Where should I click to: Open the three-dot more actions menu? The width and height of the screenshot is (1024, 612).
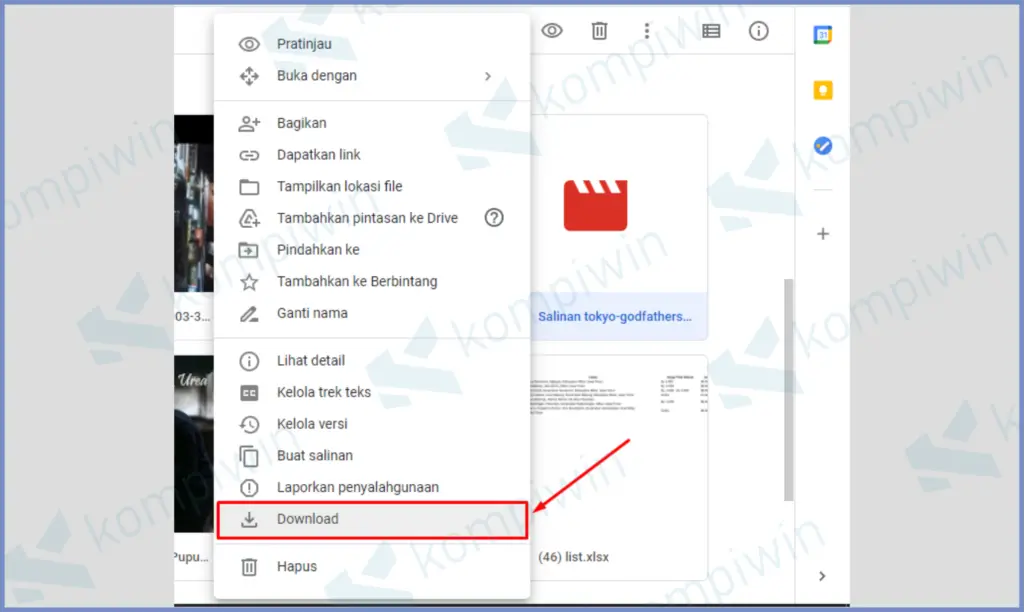coord(647,31)
